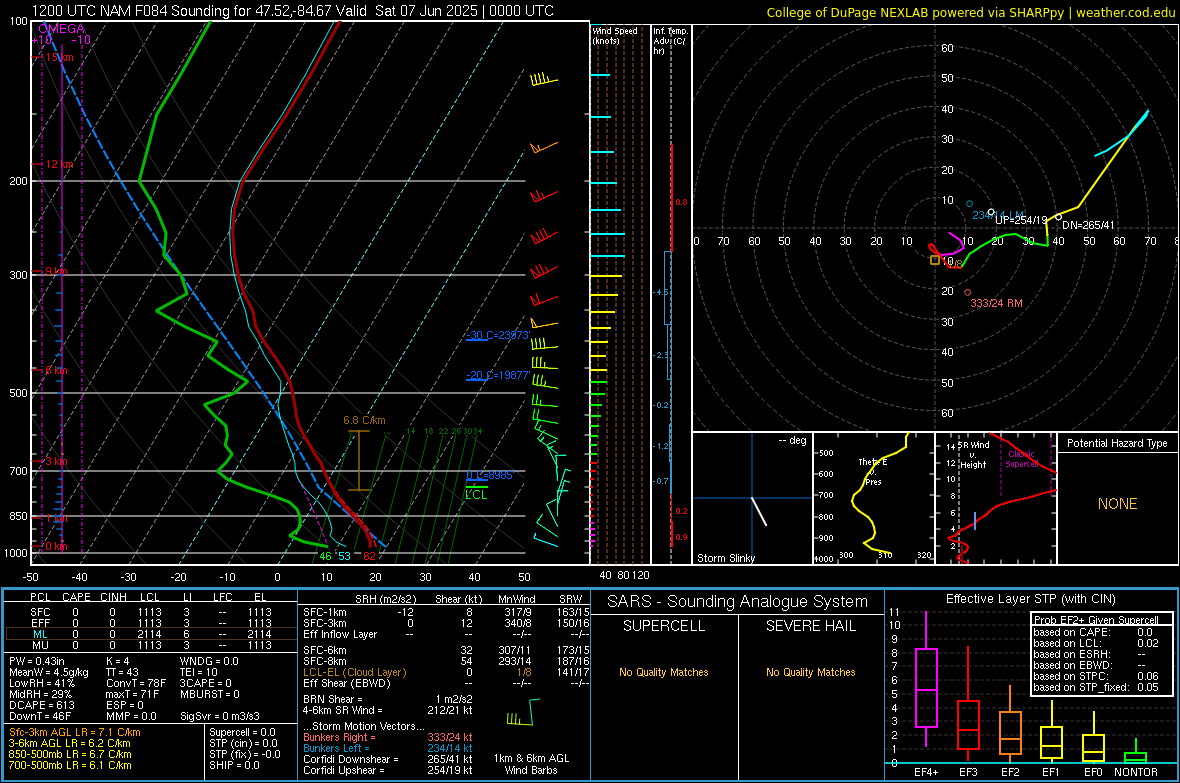1180x783 pixels.
Task: Click the ML parcel row label
Action: 40,634
